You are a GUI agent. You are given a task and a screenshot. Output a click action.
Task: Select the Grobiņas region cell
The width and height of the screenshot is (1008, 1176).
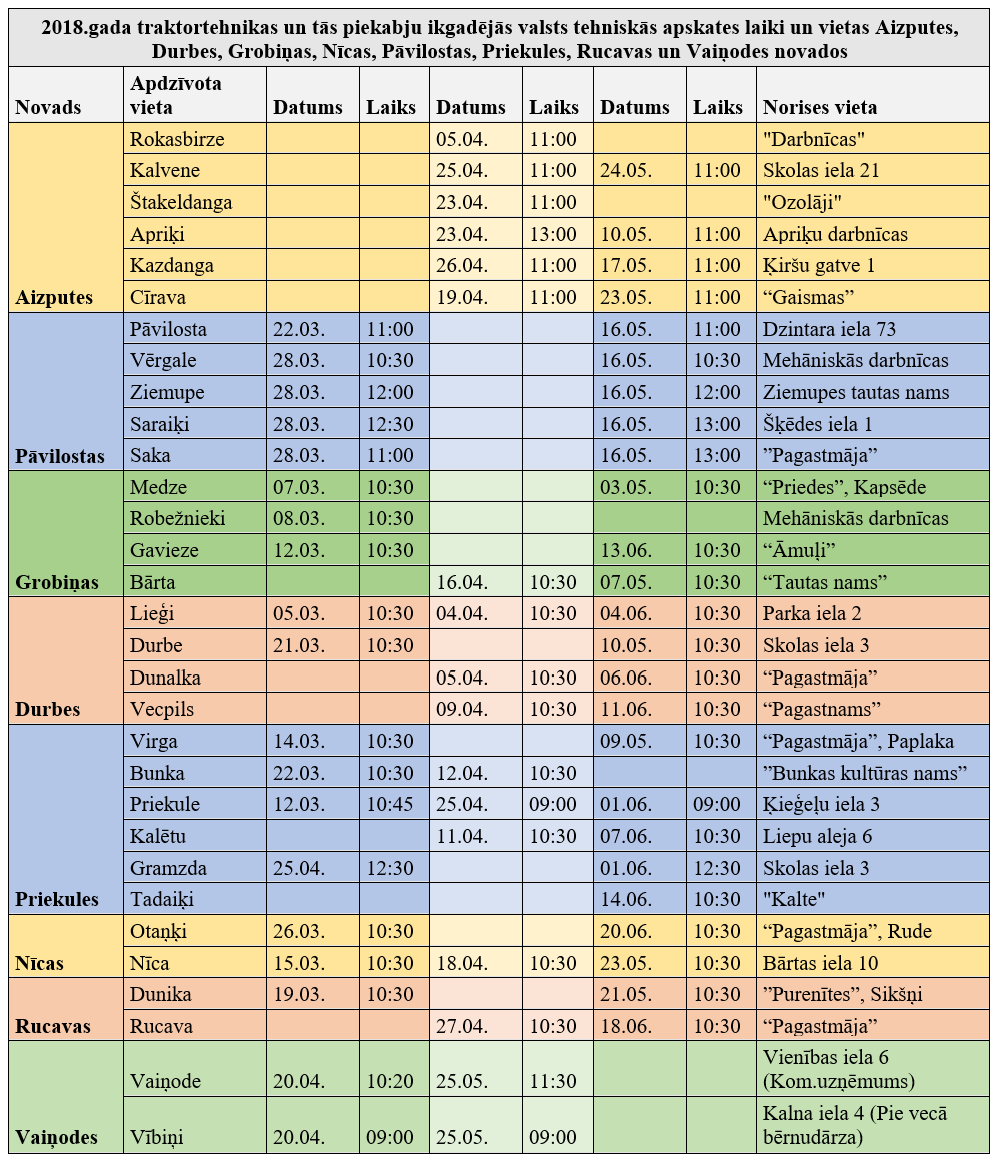coord(56,582)
